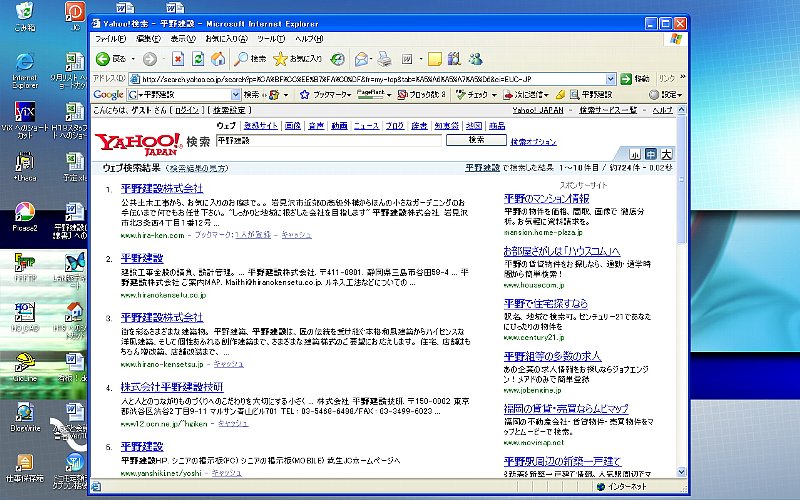This screenshot has height=500, width=800.
Task: Set font size to medium 中
Action: tap(651, 154)
